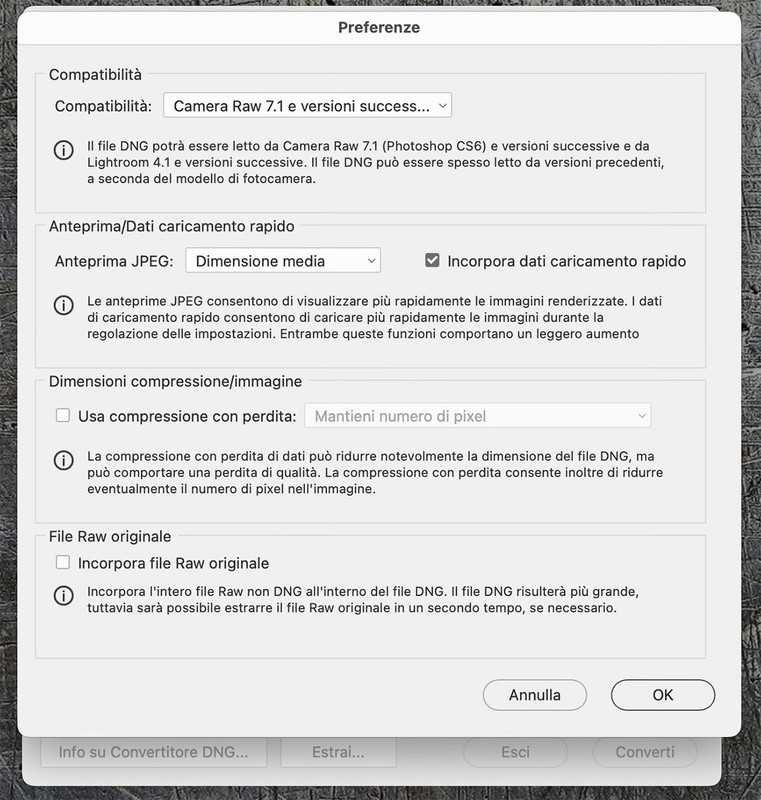Uncheck Incorpora dati caricamento rapido
This screenshot has width=761, height=800.
(x=432, y=261)
